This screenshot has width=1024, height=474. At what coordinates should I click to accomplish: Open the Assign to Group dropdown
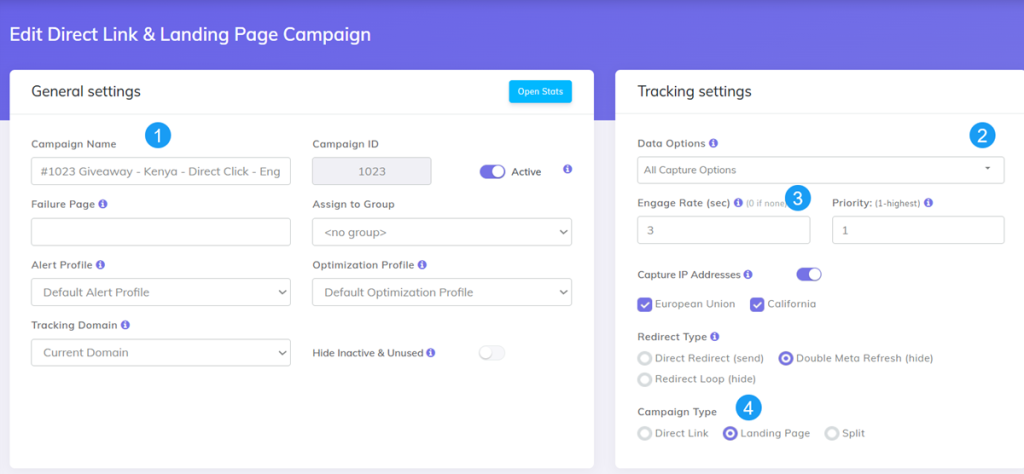click(441, 232)
